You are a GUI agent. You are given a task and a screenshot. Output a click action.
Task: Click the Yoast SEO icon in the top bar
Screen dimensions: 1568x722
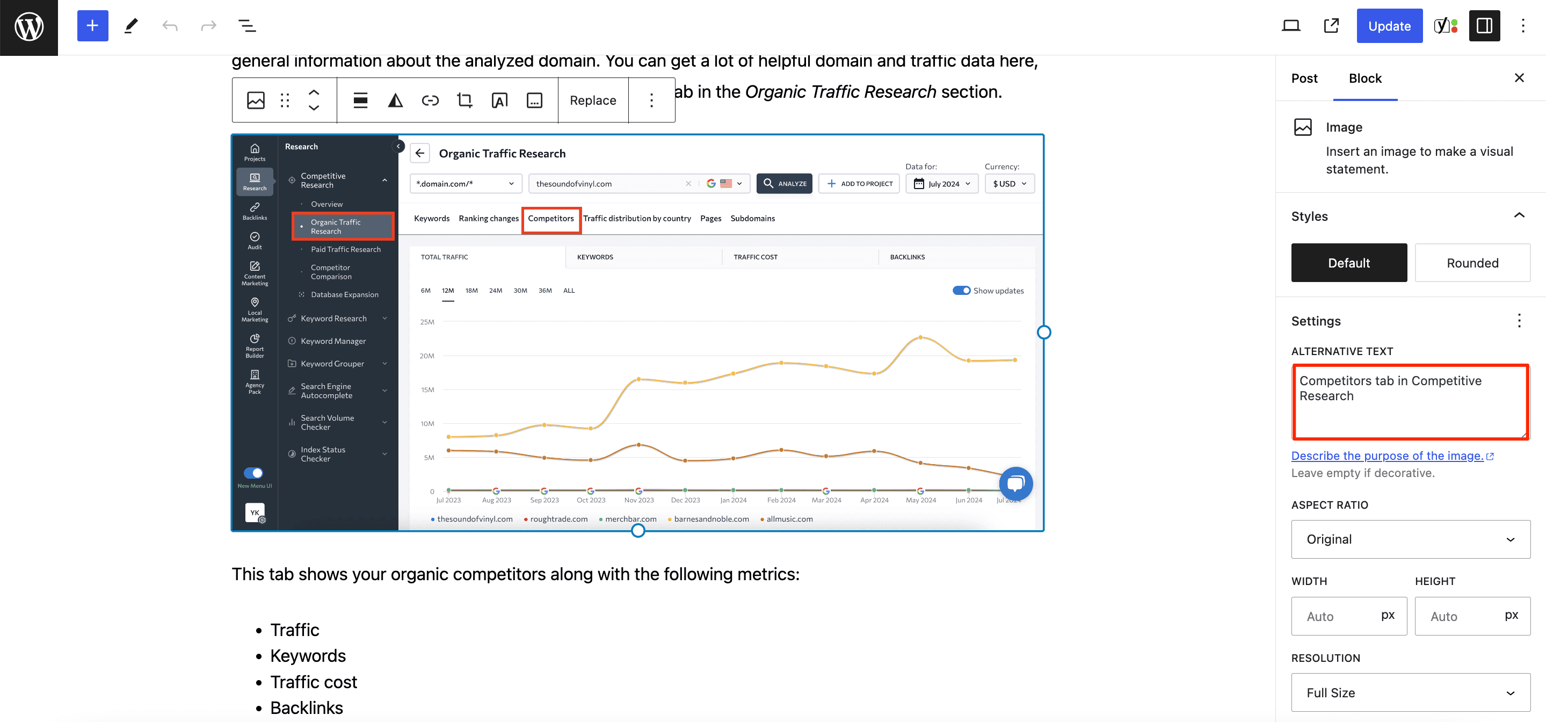[1446, 26]
